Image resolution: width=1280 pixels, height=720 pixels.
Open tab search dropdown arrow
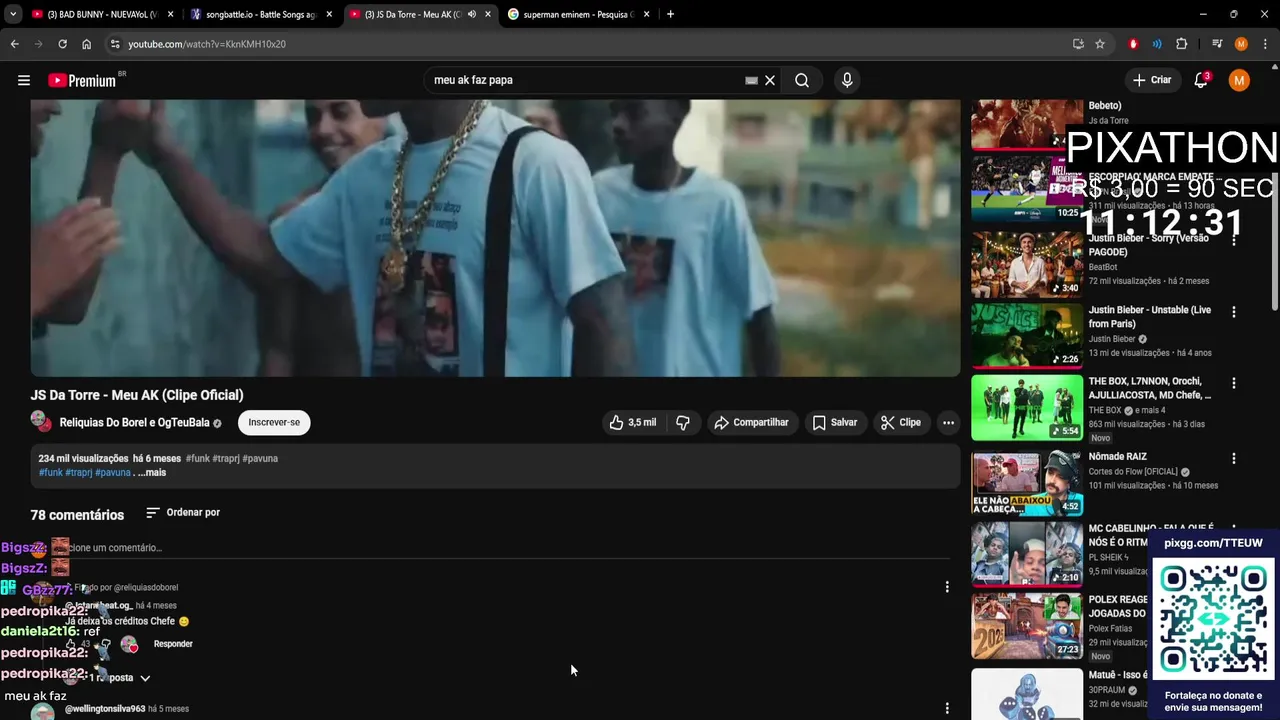tap(14, 14)
